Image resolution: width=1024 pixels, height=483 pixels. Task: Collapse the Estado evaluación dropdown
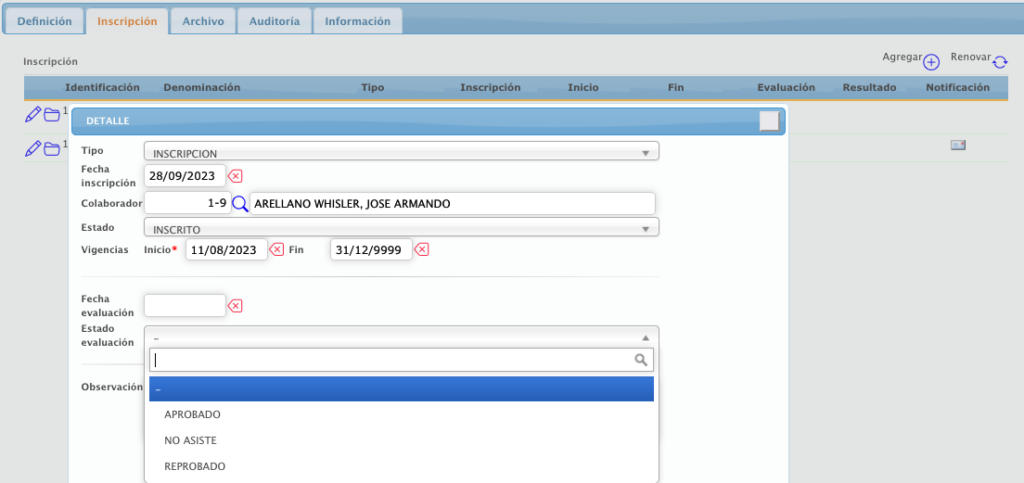pos(401,337)
